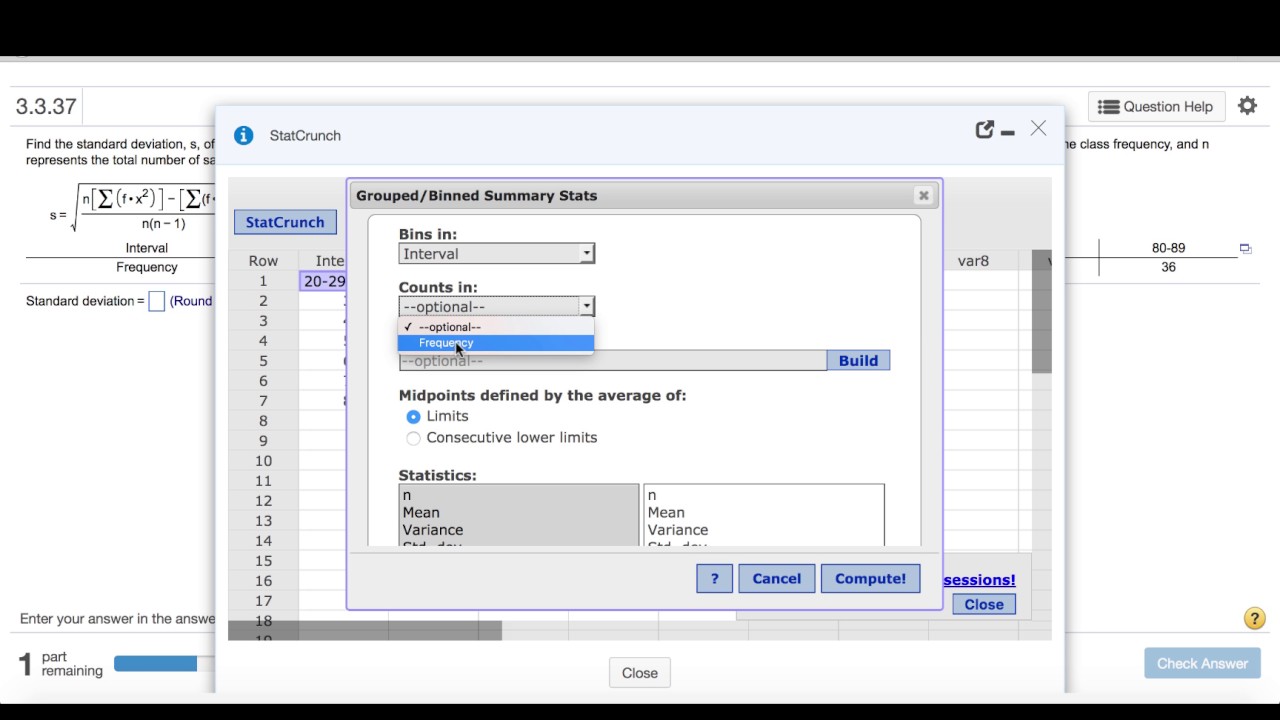Click the Where expression input field
The width and height of the screenshot is (1280, 720).
(612, 360)
